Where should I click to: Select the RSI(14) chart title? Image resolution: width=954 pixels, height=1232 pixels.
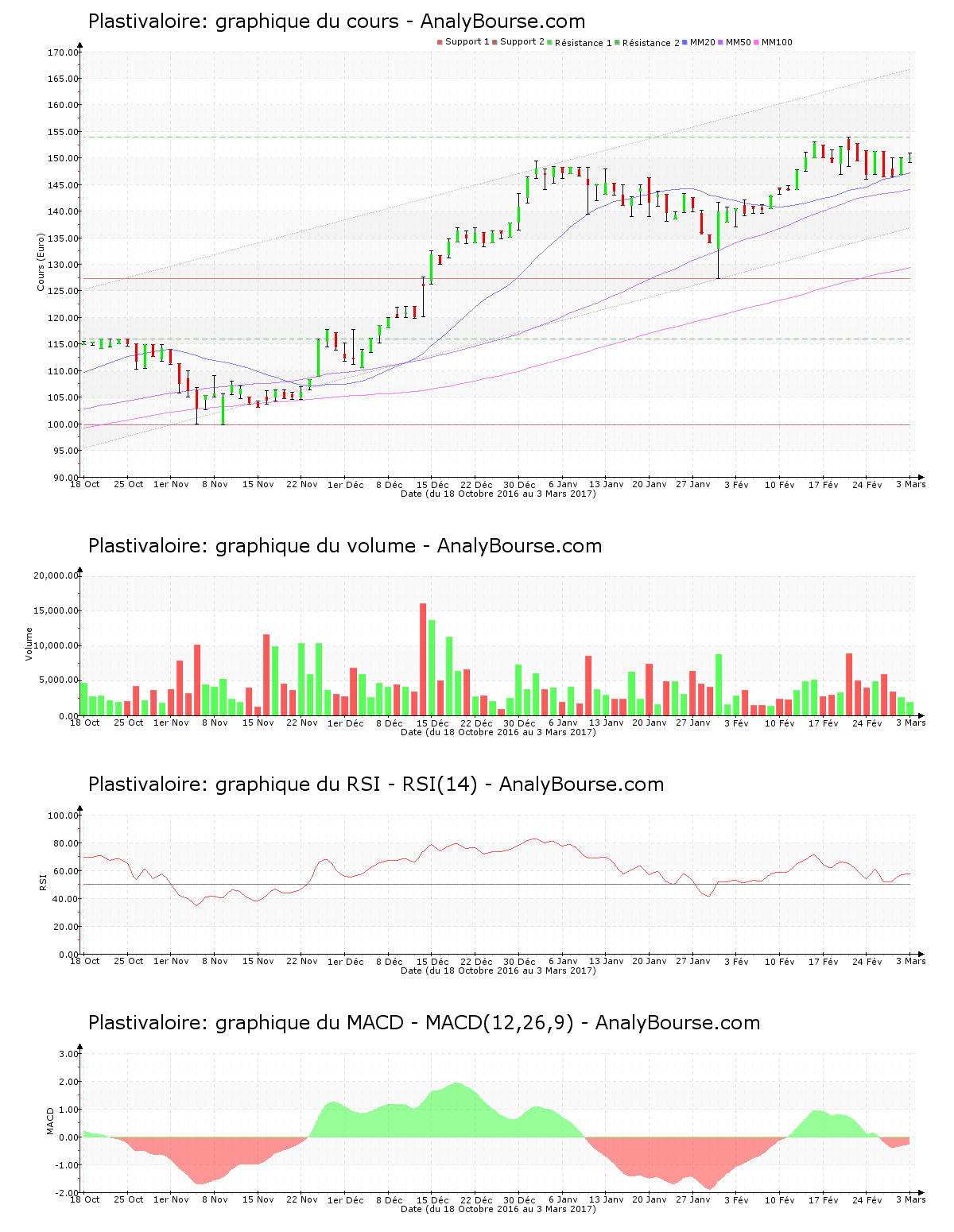click(375, 785)
